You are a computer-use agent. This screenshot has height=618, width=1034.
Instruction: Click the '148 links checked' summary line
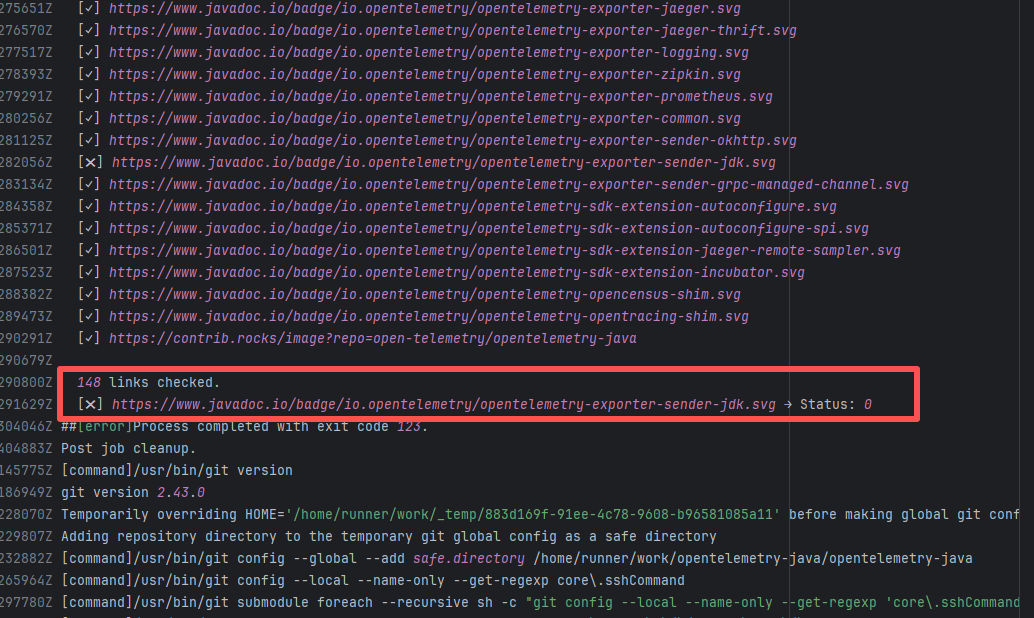pos(148,383)
